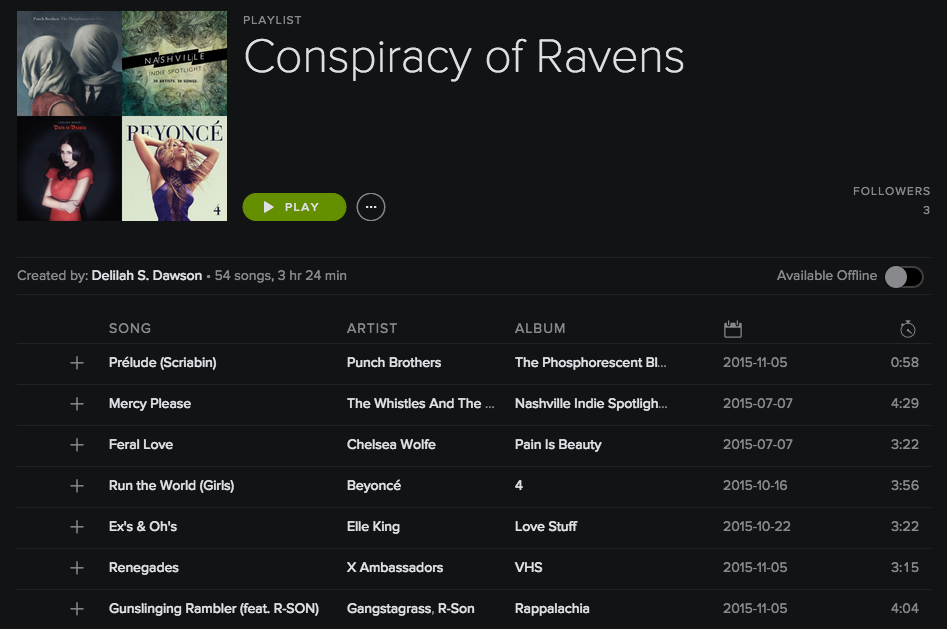The width and height of the screenshot is (947, 629).
Task: Add Prélude (Scriabin) with its plus icon
Action: pos(77,363)
